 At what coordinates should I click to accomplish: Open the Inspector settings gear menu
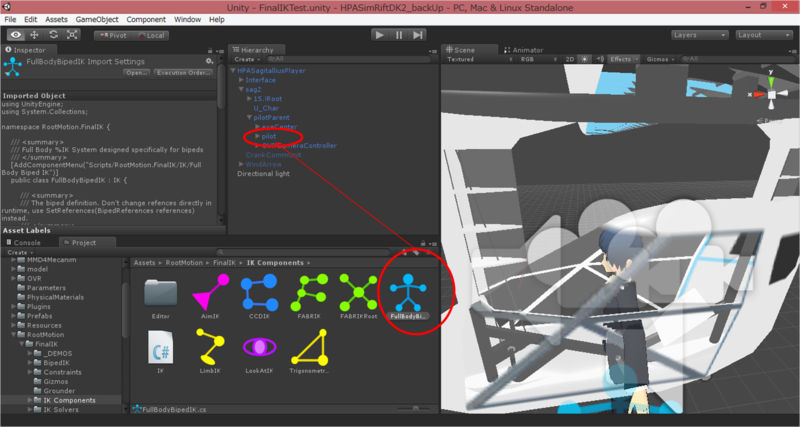[x=209, y=61]
